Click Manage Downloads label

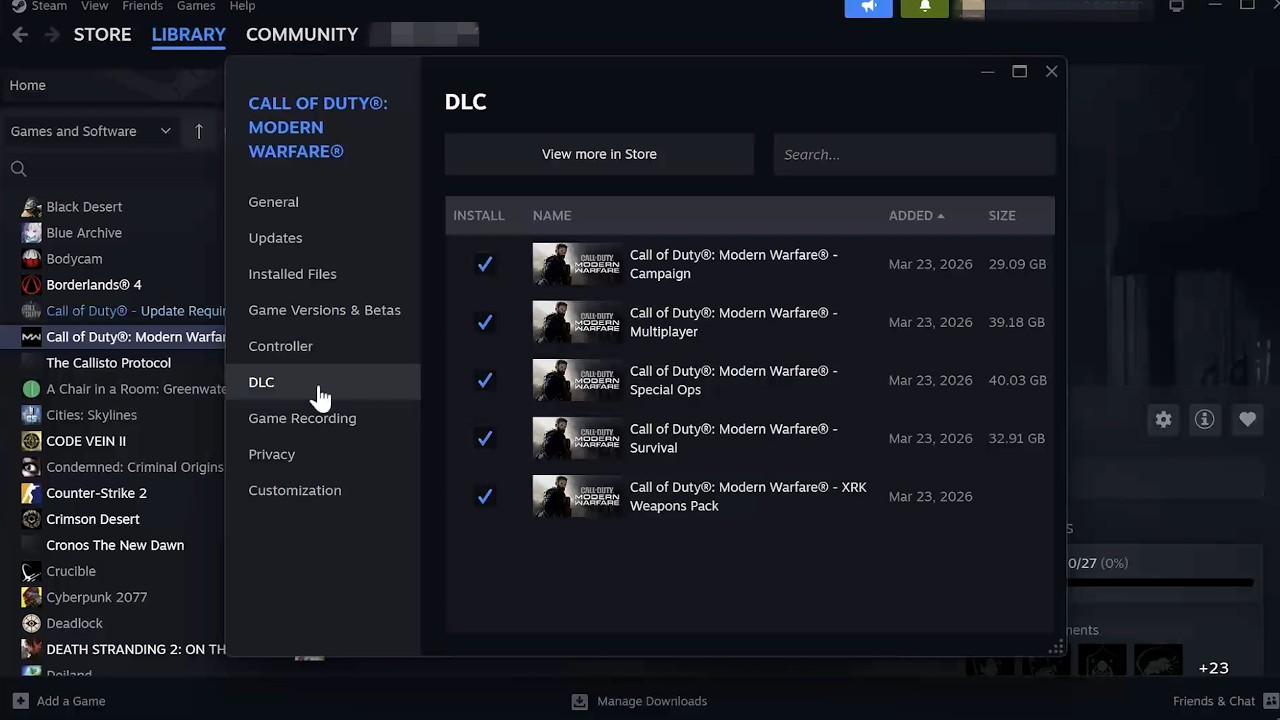point(652,701)
